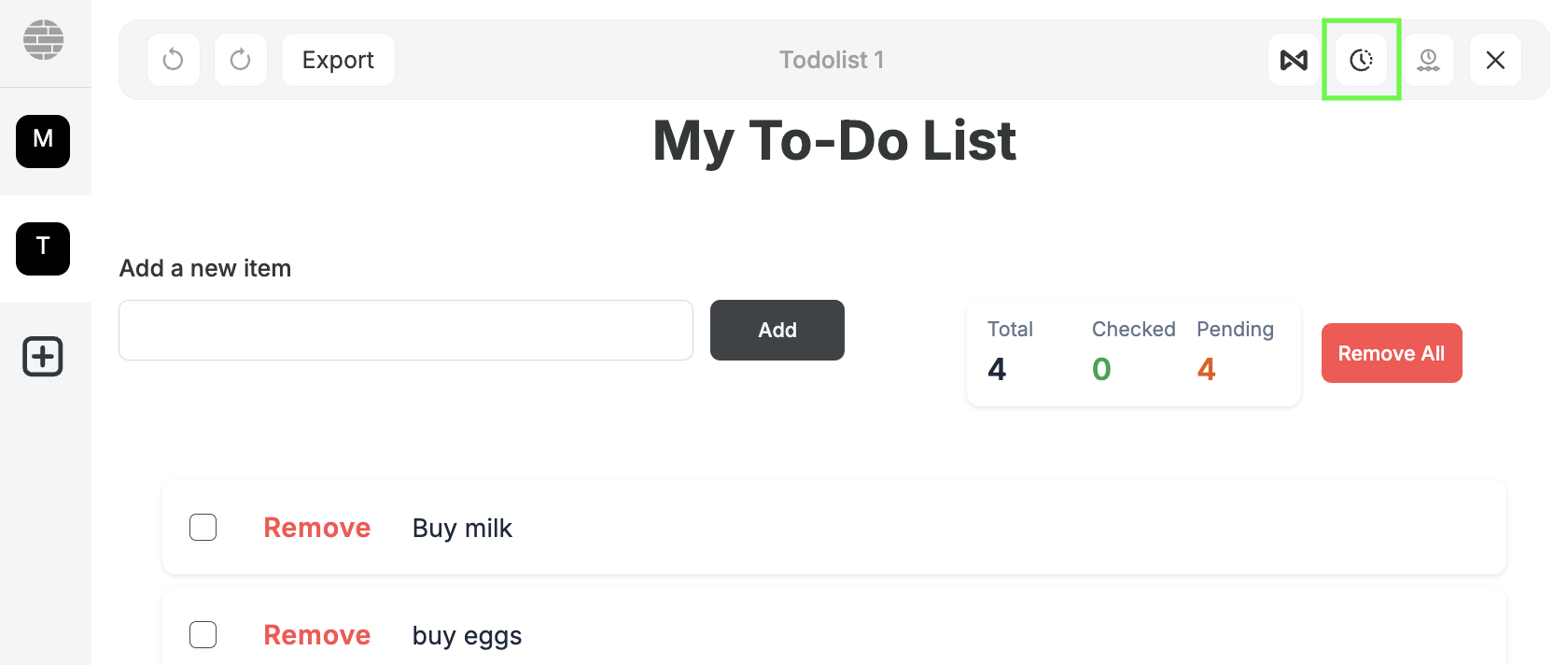Click the bowtie-shaped logo icon
This screenshot has width=1568, height=665.
click(1294, 60)
